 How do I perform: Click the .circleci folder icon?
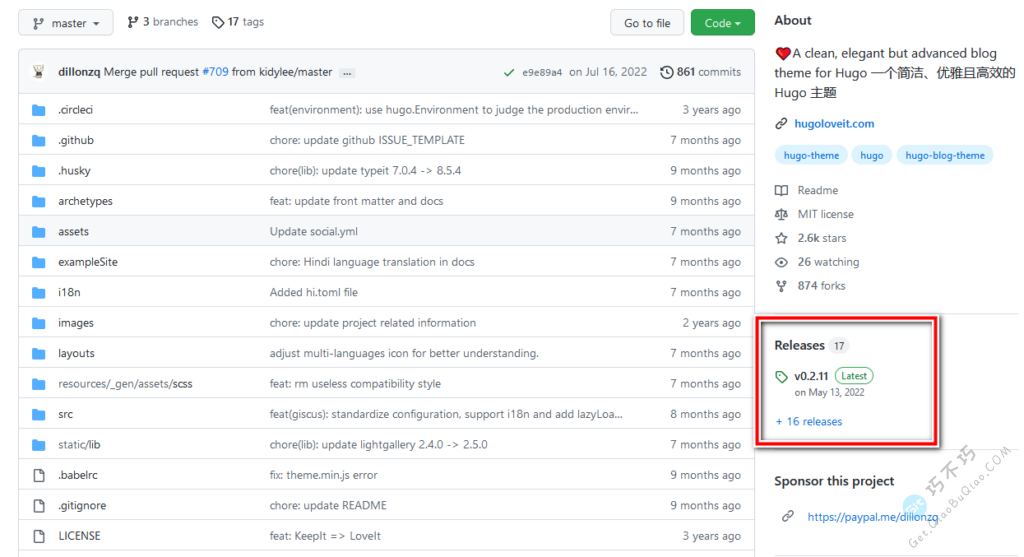tap(39, 110)
